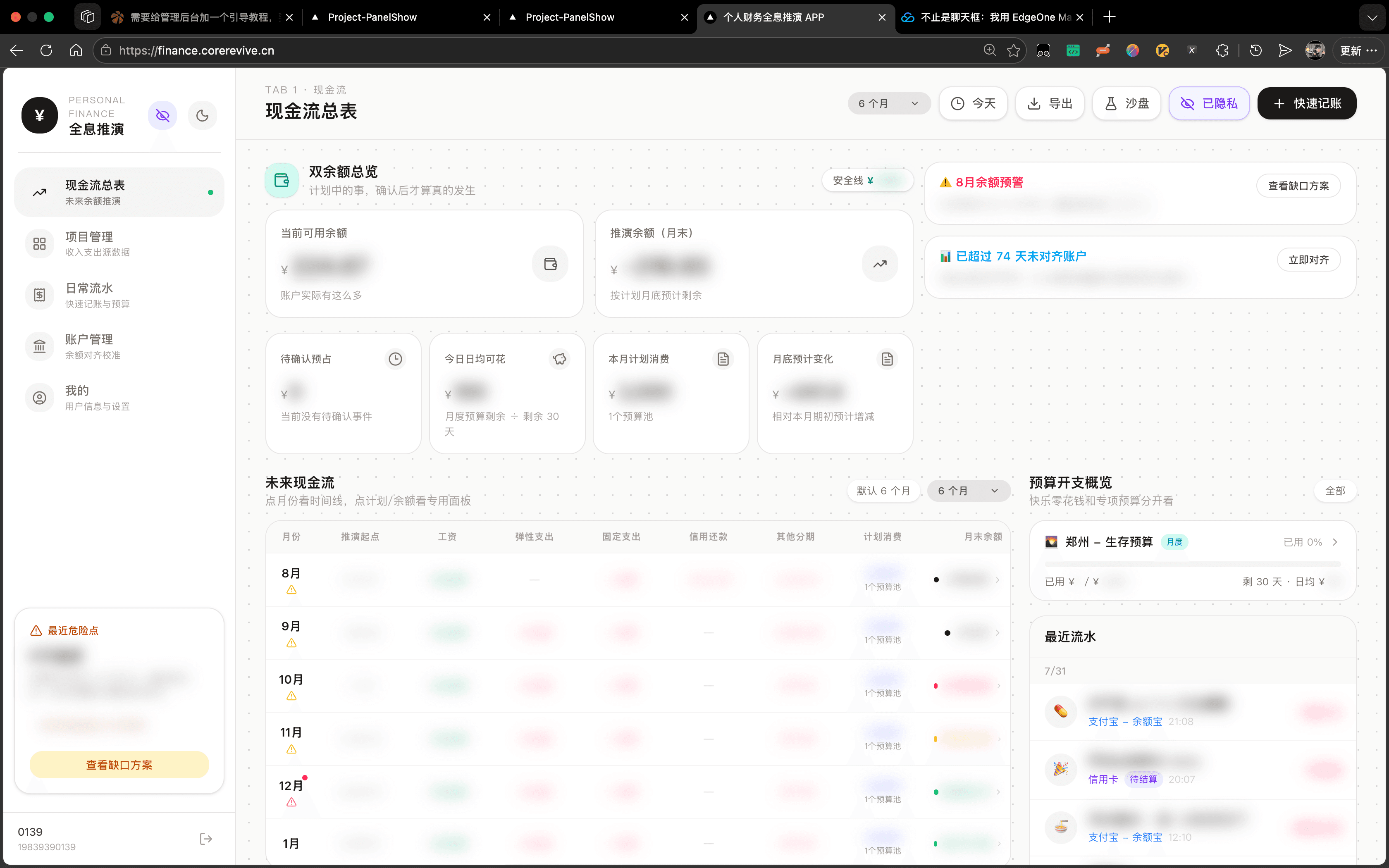
Task: Click clock icon in 待确认预占 card
Action: click(395, 359)
